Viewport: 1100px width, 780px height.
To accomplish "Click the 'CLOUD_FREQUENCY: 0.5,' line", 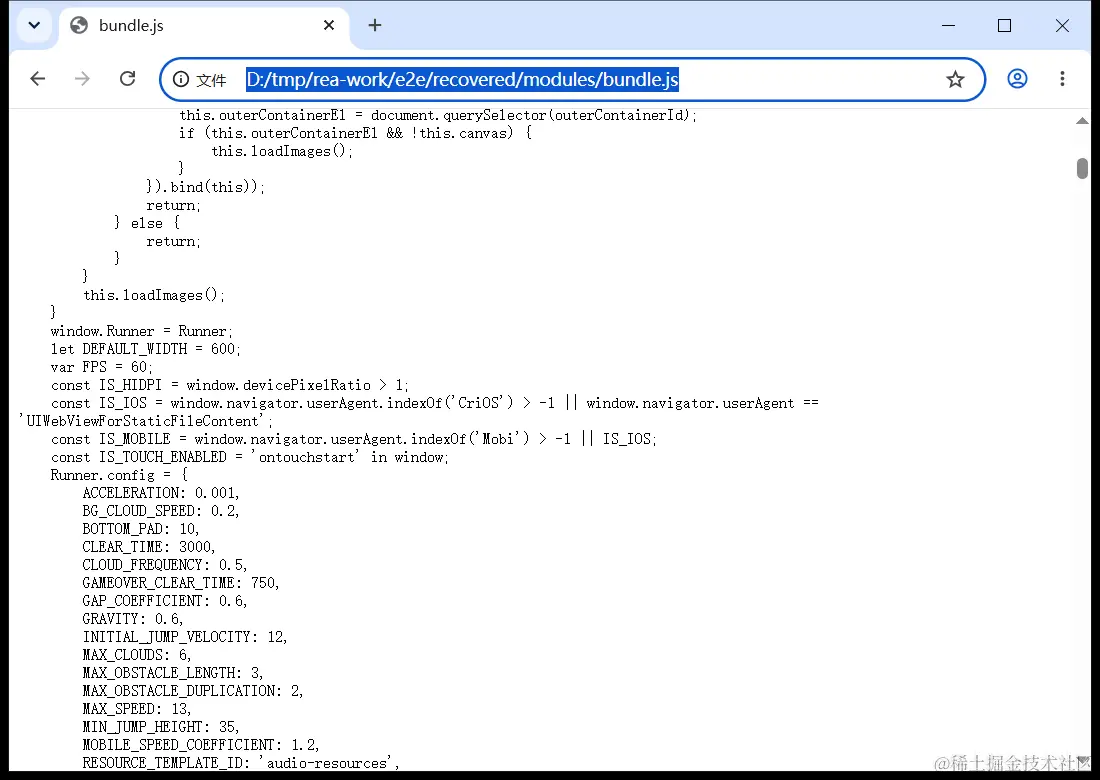I will [x=165, y=565].
